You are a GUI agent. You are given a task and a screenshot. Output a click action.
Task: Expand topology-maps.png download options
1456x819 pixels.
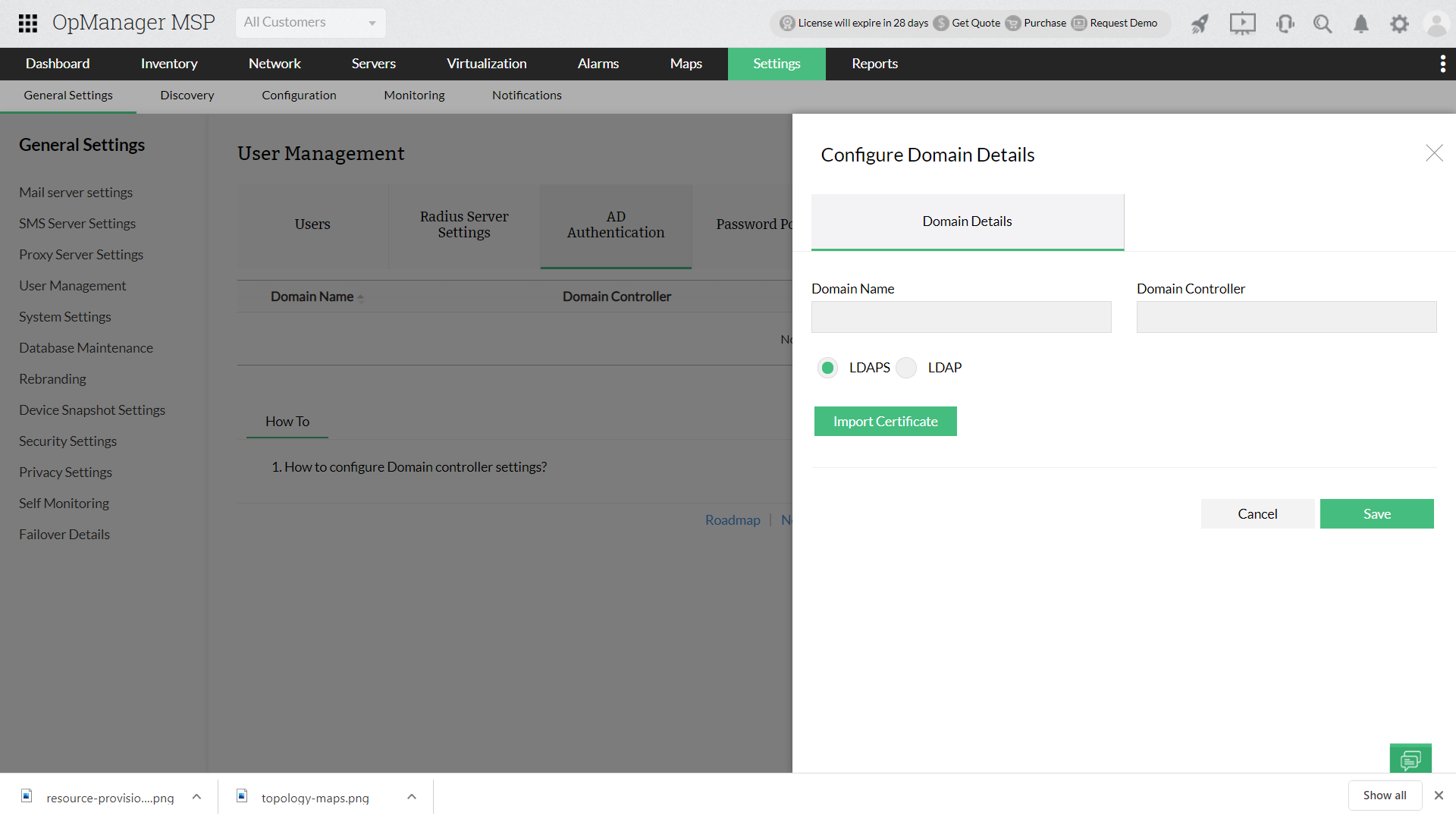tap(412, 797)
